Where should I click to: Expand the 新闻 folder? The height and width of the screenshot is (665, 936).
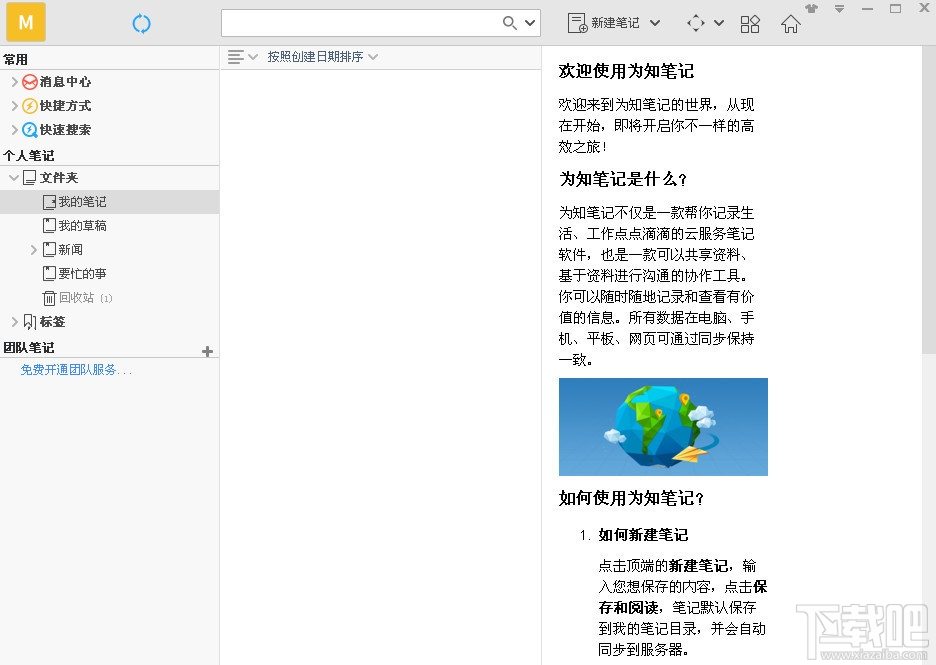point(33,250)
